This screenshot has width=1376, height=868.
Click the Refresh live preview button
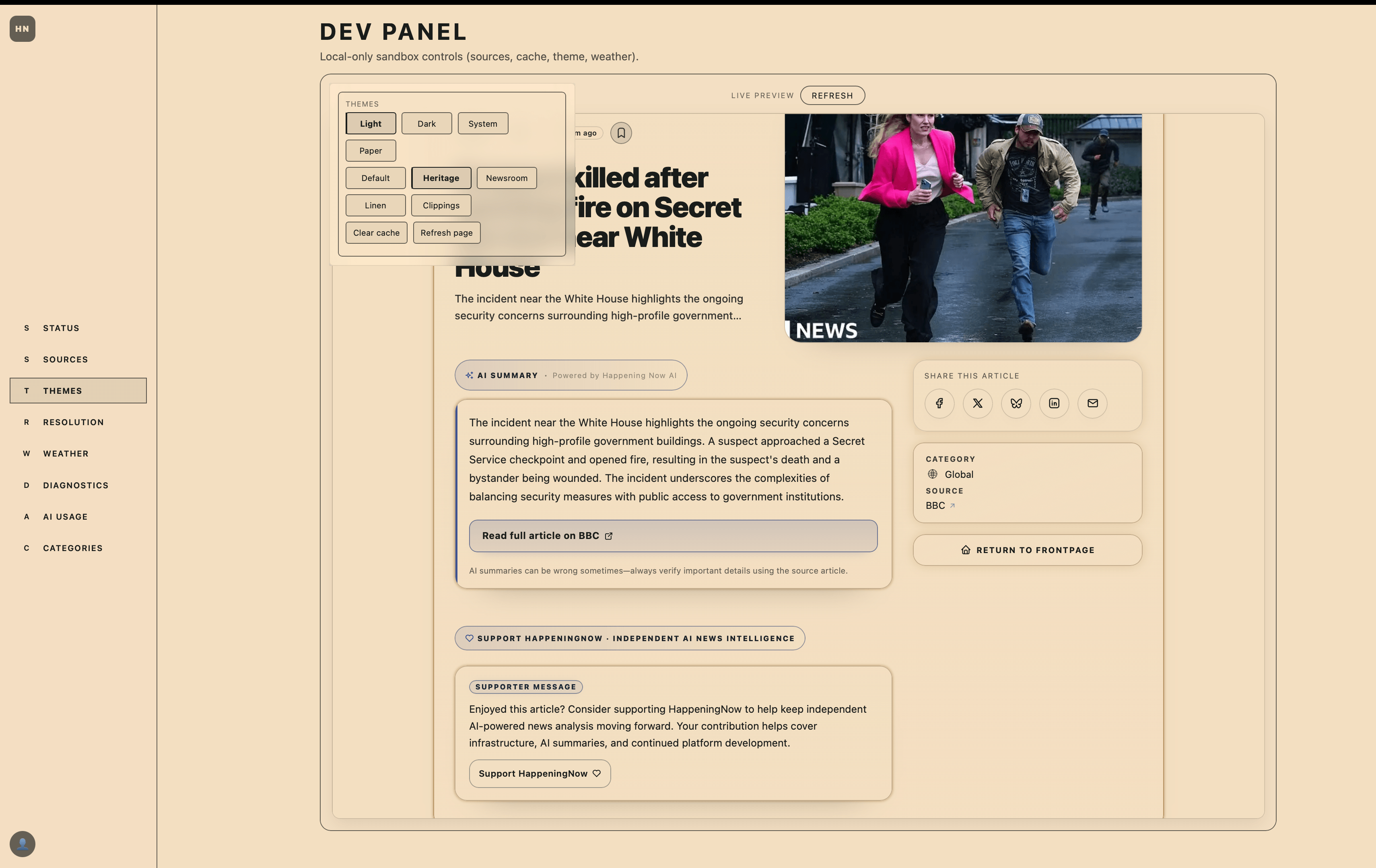click(x=832, y=95)
